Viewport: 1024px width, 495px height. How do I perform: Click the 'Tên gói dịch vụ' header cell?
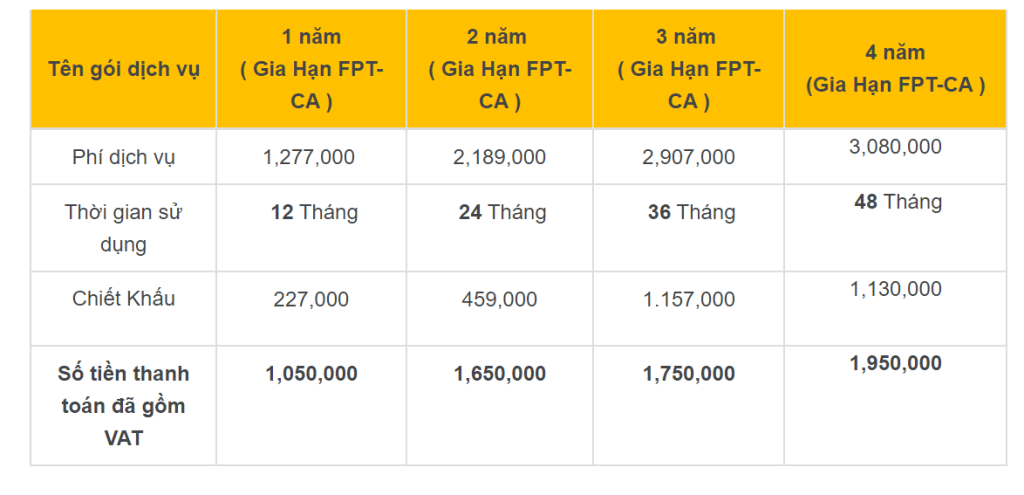123,69
